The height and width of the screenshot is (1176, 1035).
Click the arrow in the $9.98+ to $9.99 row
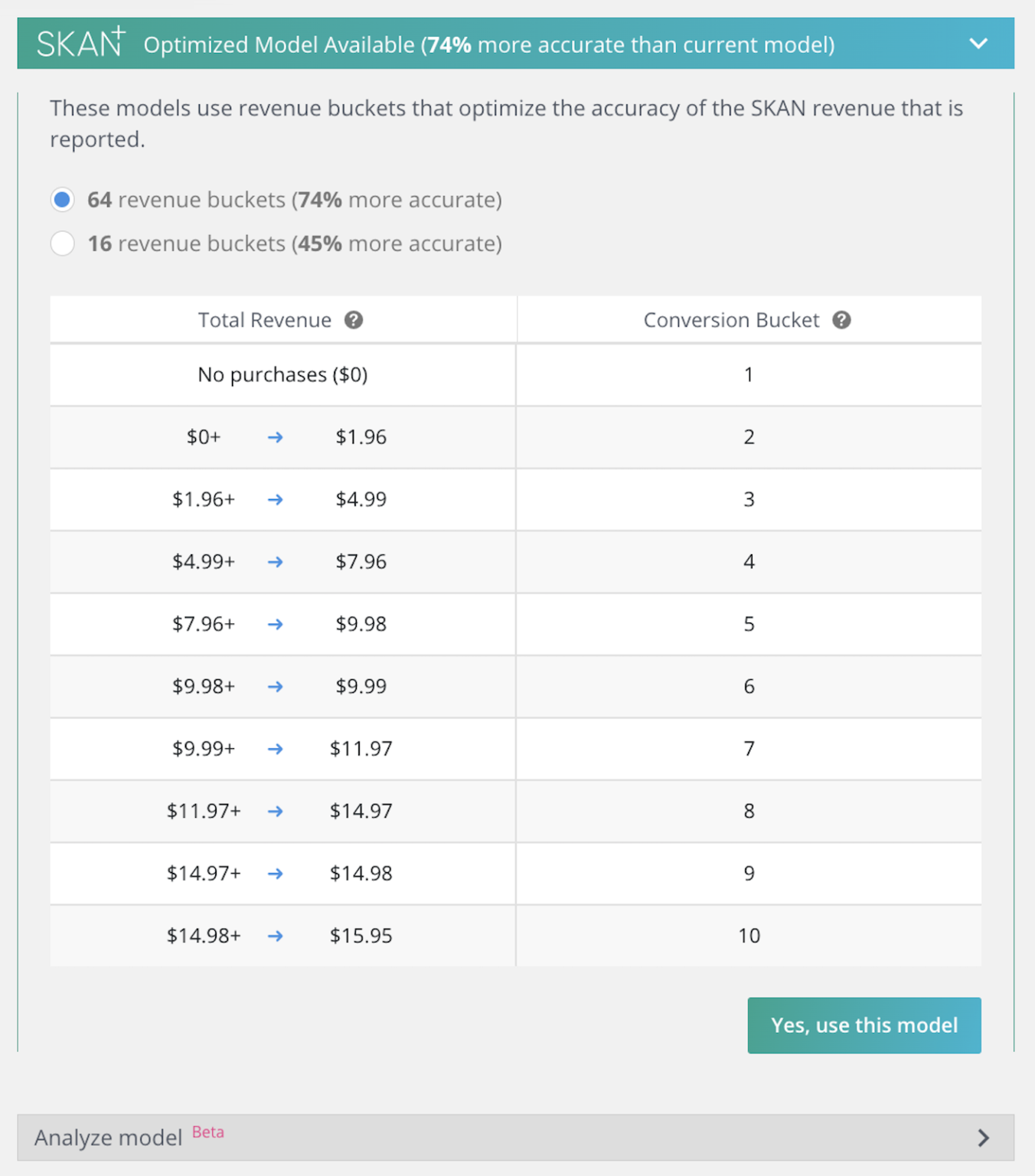point(275,687)
